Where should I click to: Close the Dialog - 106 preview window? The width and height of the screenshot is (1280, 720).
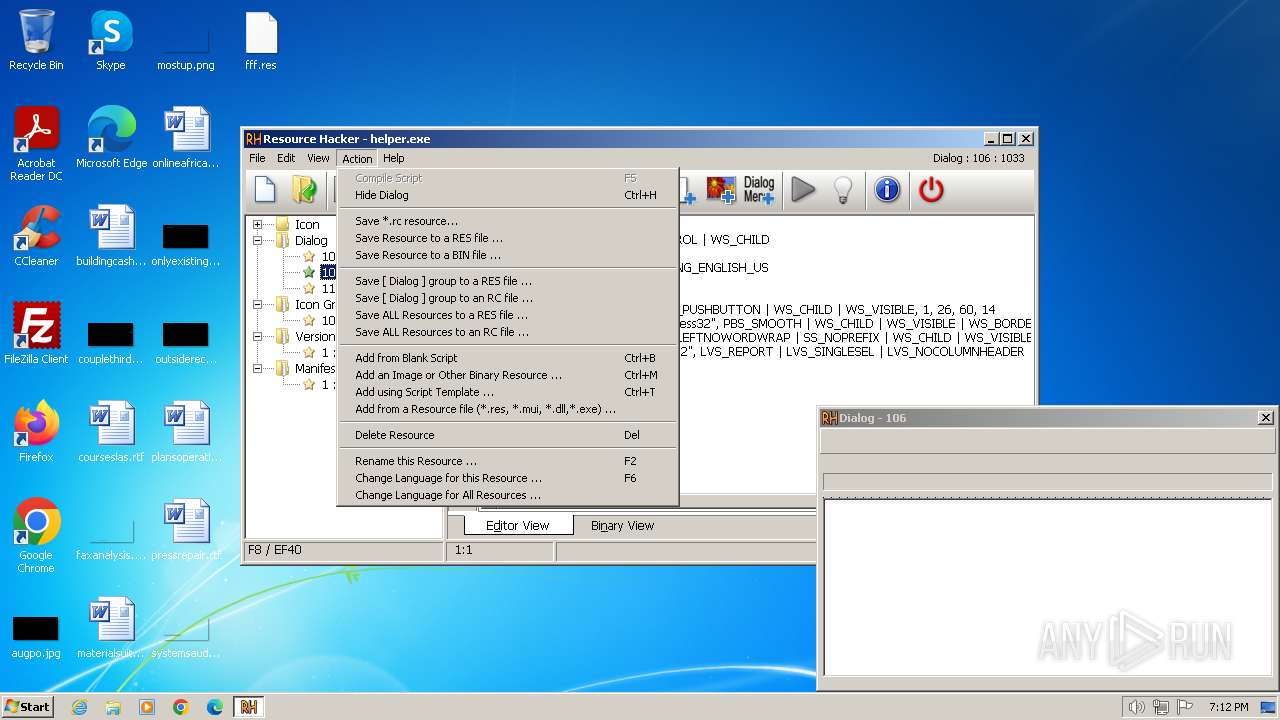coord(1265,418)
